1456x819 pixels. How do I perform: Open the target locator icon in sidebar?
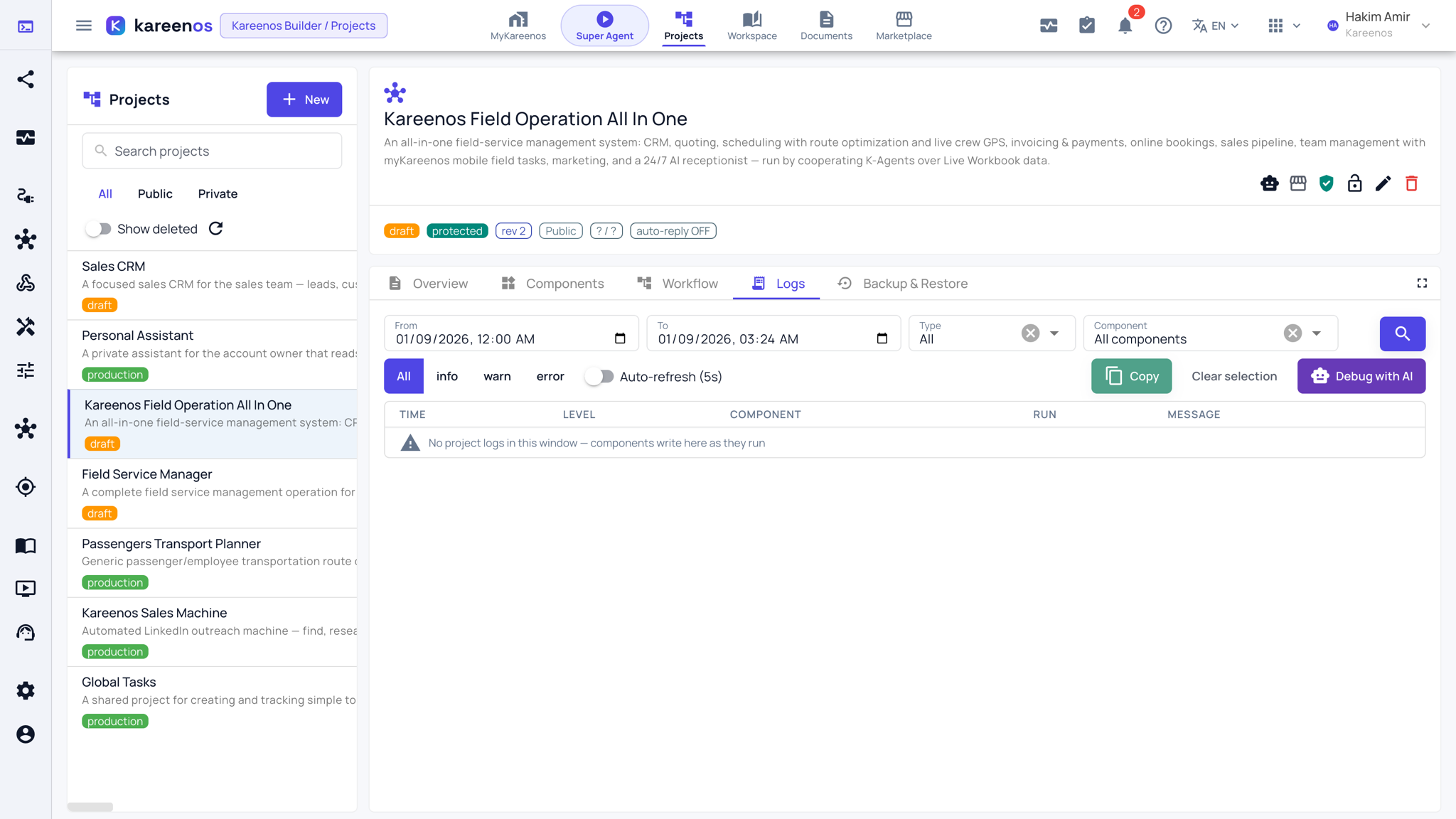click(26, 487)
